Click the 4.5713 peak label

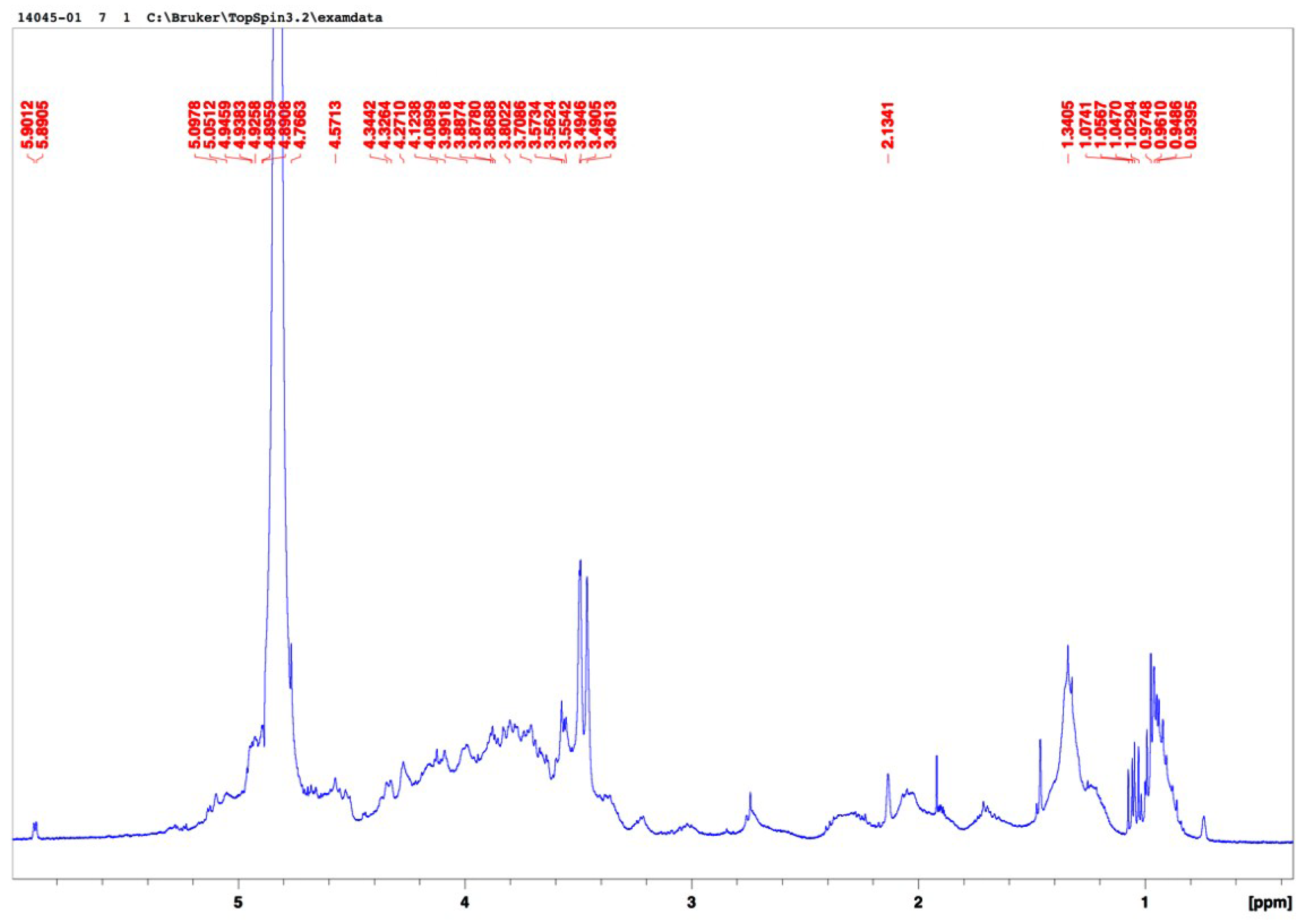(335, 125)
